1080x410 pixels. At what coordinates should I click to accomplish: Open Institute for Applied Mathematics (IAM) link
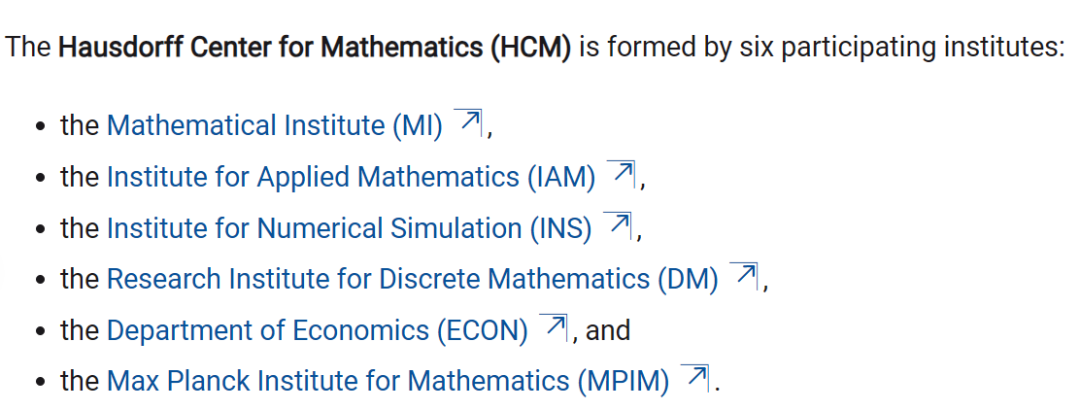pyautogui.click(x=350, y=177)
